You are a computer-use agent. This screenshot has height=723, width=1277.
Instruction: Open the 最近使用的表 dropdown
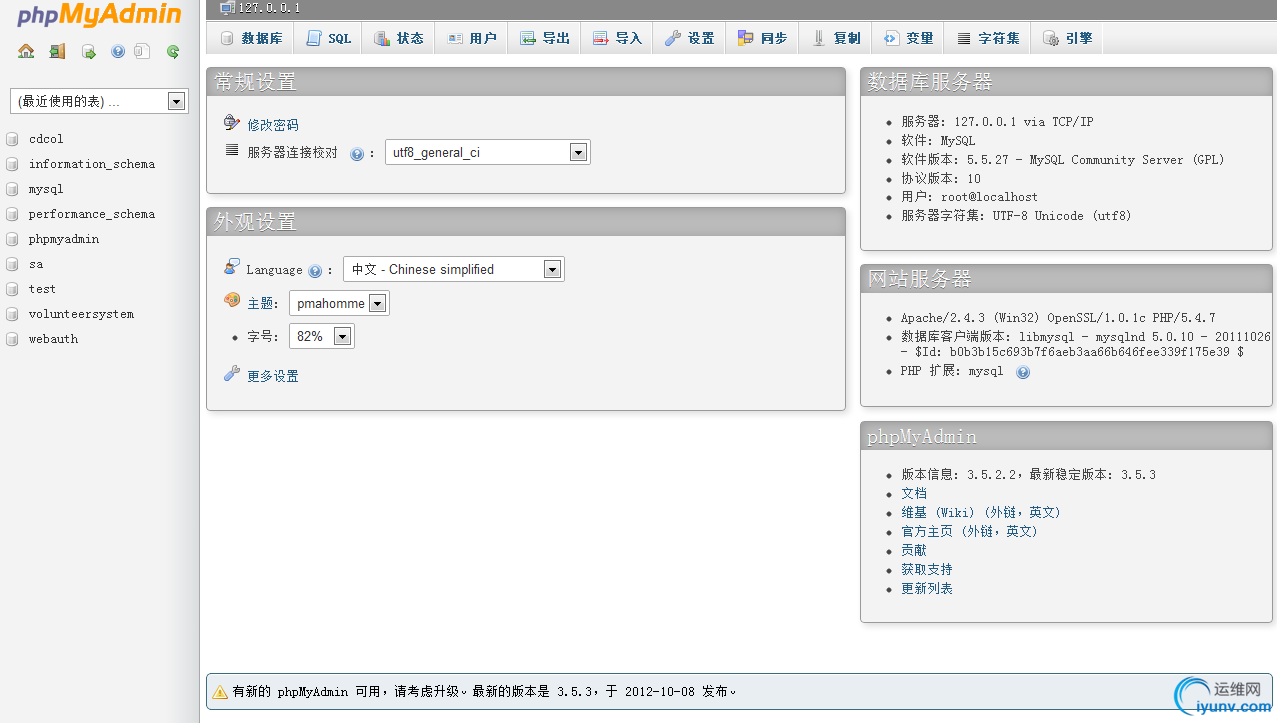tap(99, 101)
